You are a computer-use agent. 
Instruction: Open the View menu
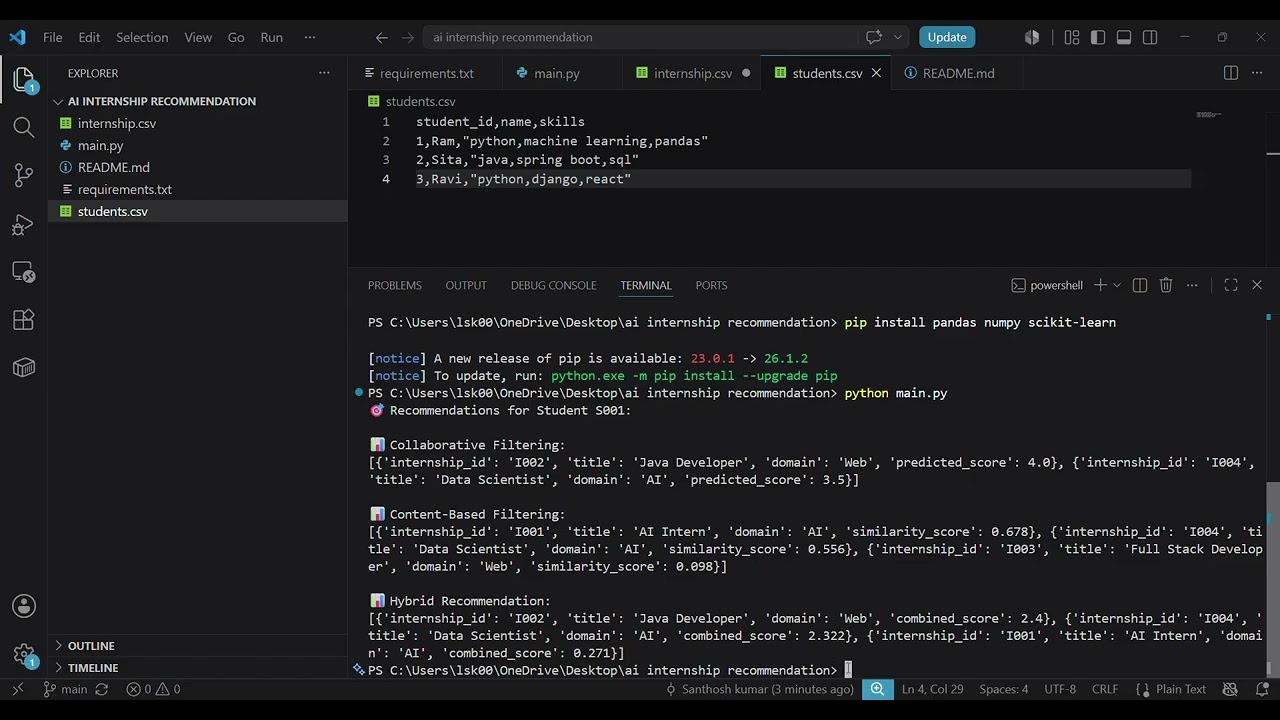click(198, 37)
